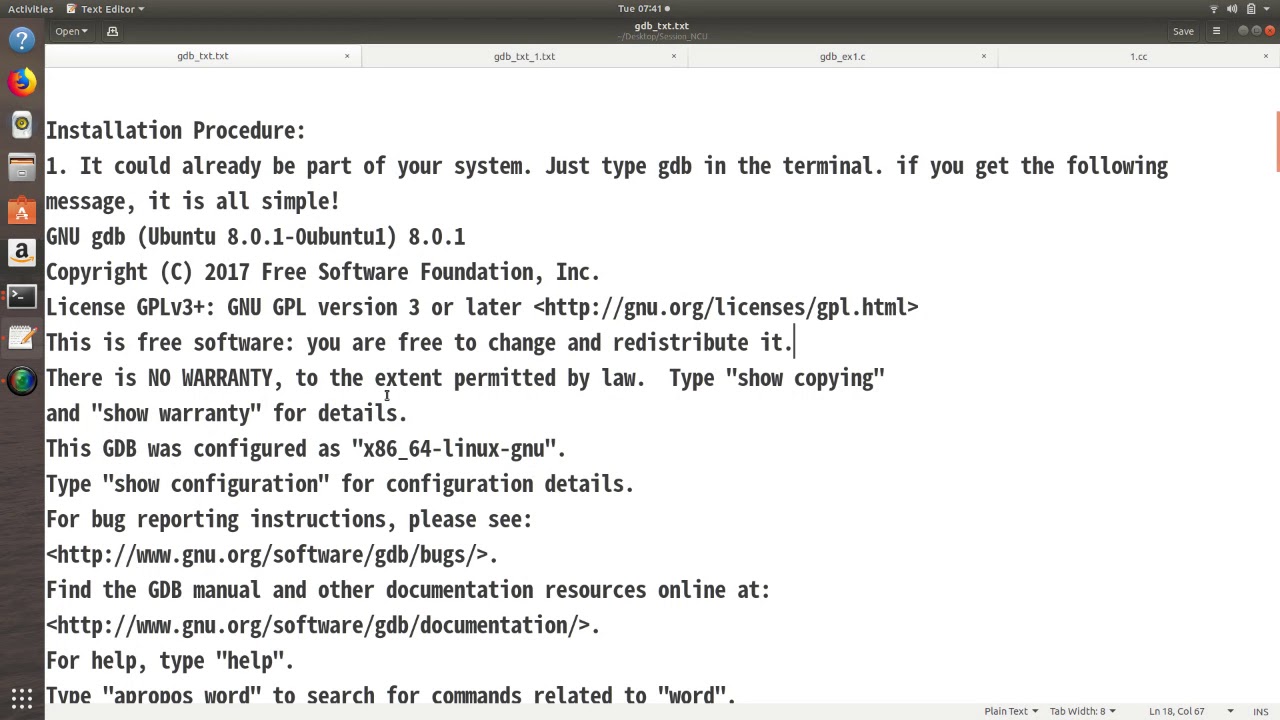Click the 'apropos word' line at bottom
Viewport: 1280px width, 720px height.
[391, 695]
